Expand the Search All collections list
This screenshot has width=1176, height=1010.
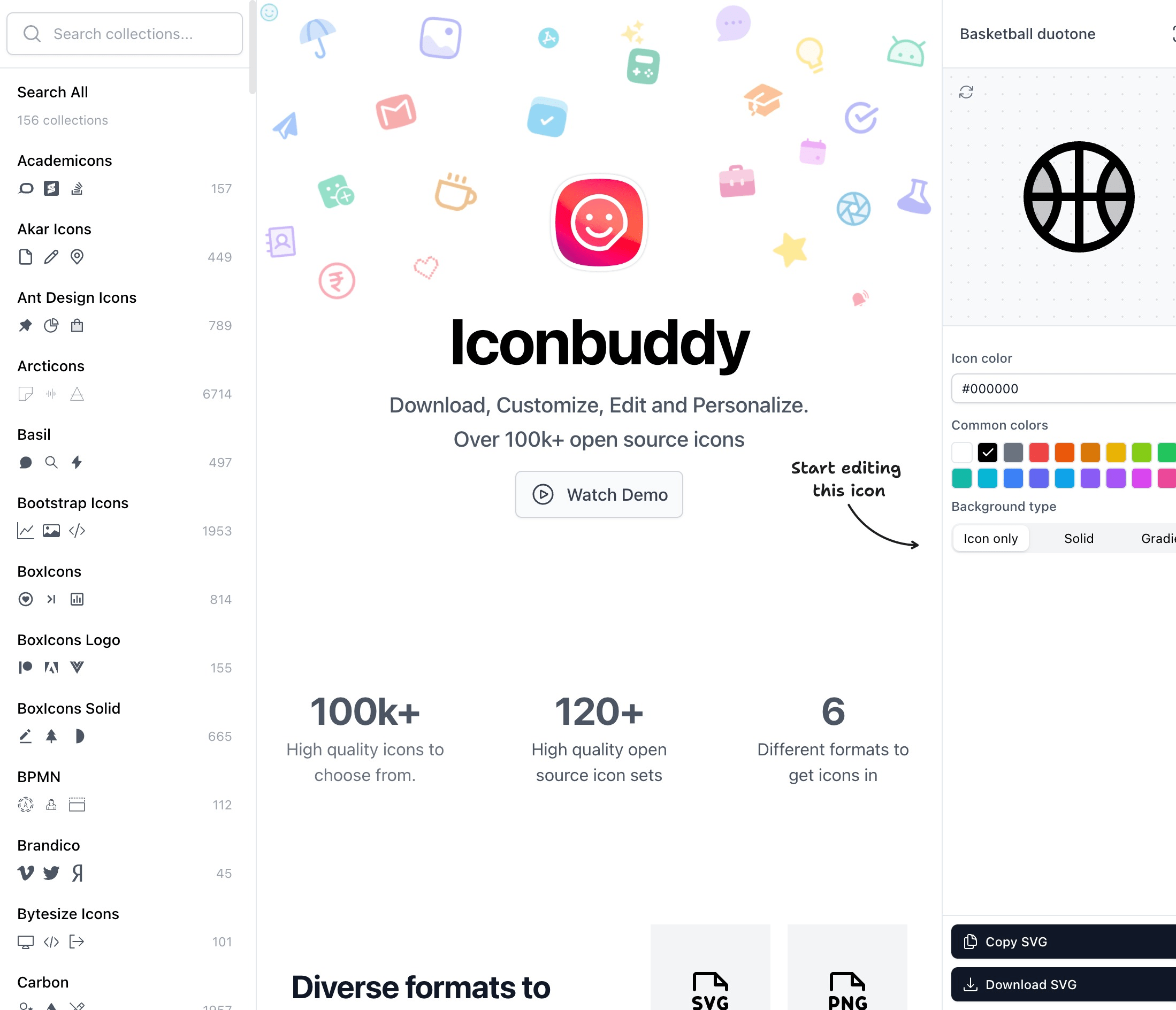coord(52,92)
